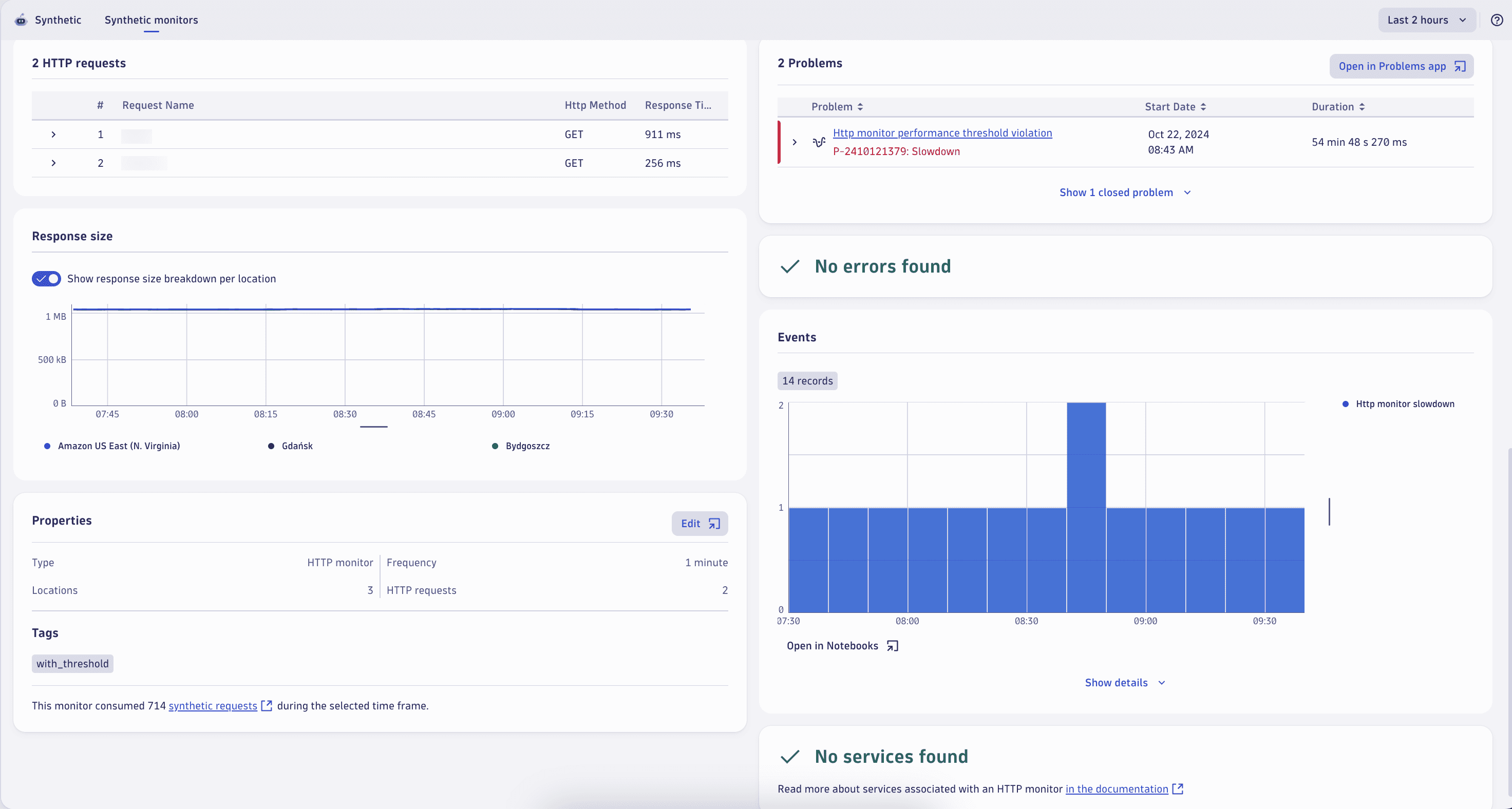Expand the first HTTP request row
The image size is (1512, 809).
point(53,133)
